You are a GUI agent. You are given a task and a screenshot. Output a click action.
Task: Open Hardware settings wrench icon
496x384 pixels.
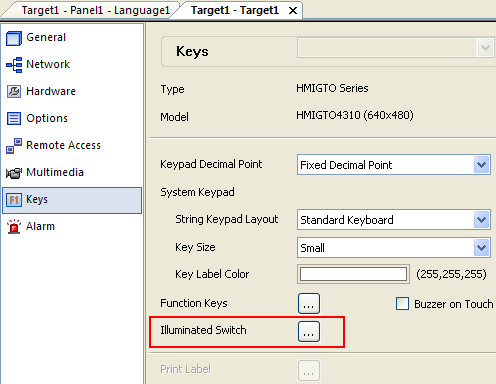(14, 91)
